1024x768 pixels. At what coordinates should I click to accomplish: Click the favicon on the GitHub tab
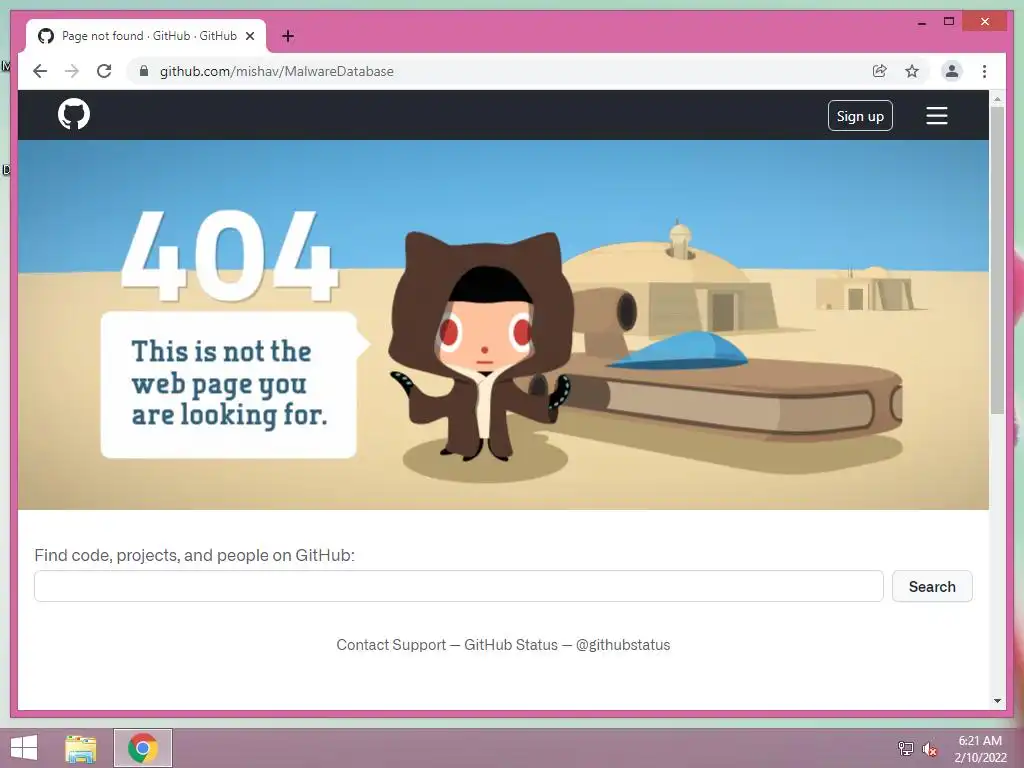[46, 36]
